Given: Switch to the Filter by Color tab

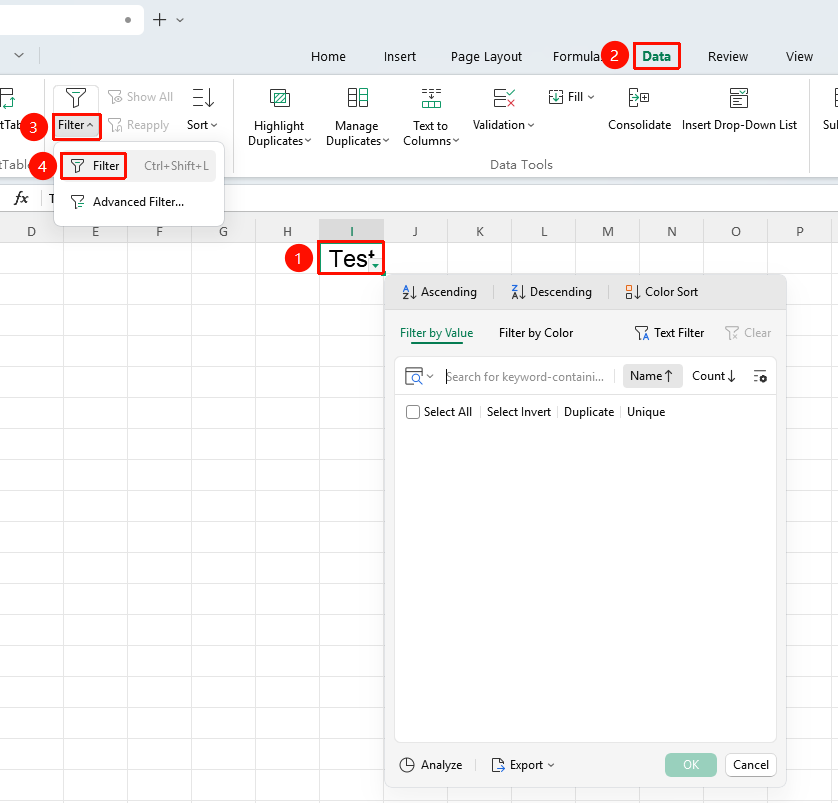Looking at the screenshot, I should point(536,333).
